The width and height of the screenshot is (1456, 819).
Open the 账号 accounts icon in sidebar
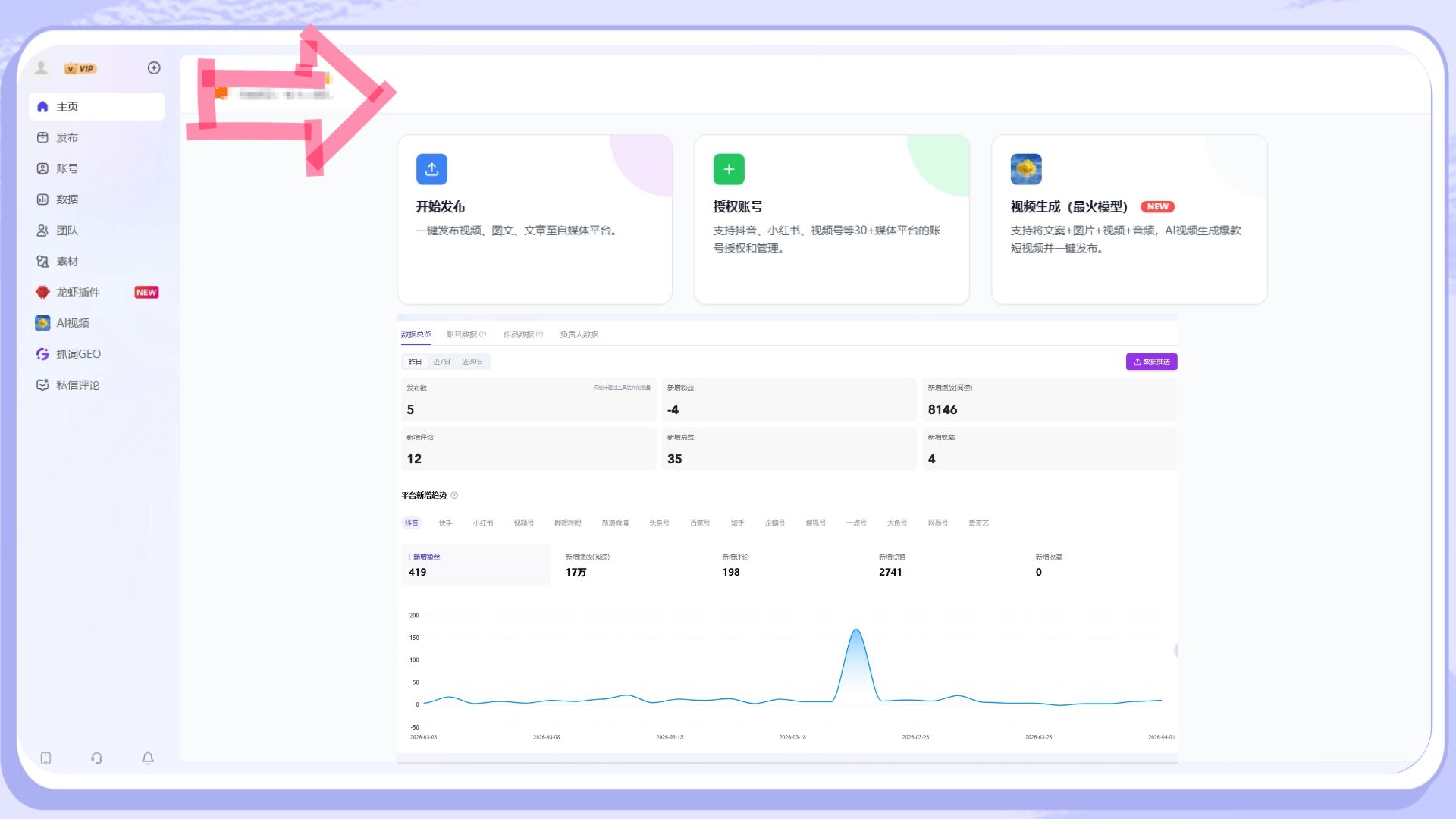click(42, 168)
